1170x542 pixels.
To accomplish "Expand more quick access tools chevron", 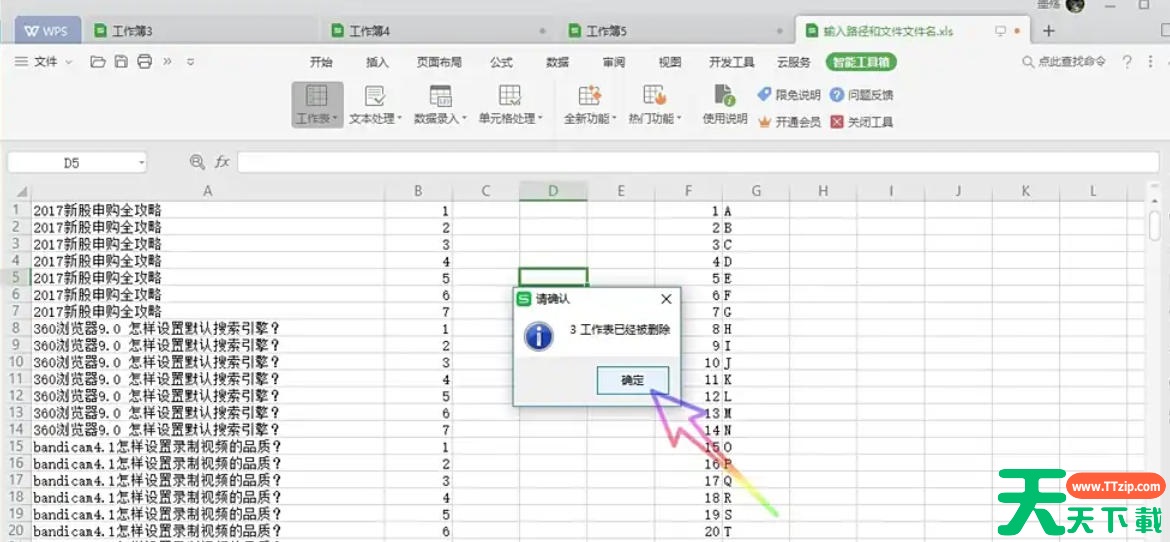I will [x=167, y=62].
